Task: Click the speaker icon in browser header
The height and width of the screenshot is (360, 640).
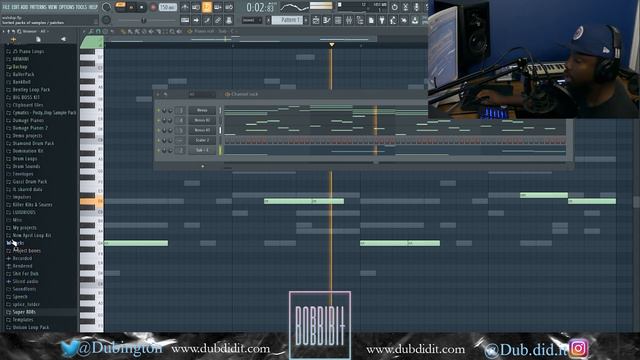Action: (63, 39)
